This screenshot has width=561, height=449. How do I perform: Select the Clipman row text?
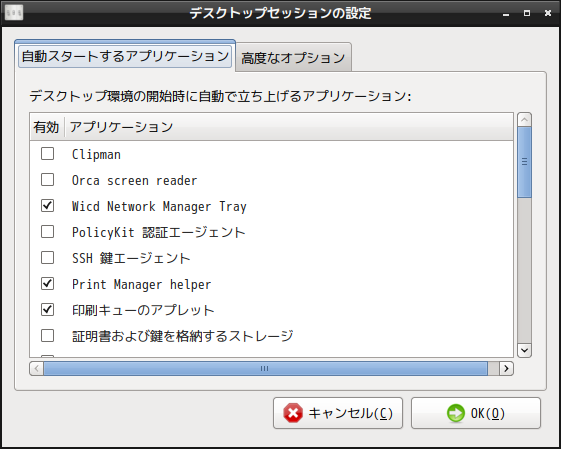(96, 155)
